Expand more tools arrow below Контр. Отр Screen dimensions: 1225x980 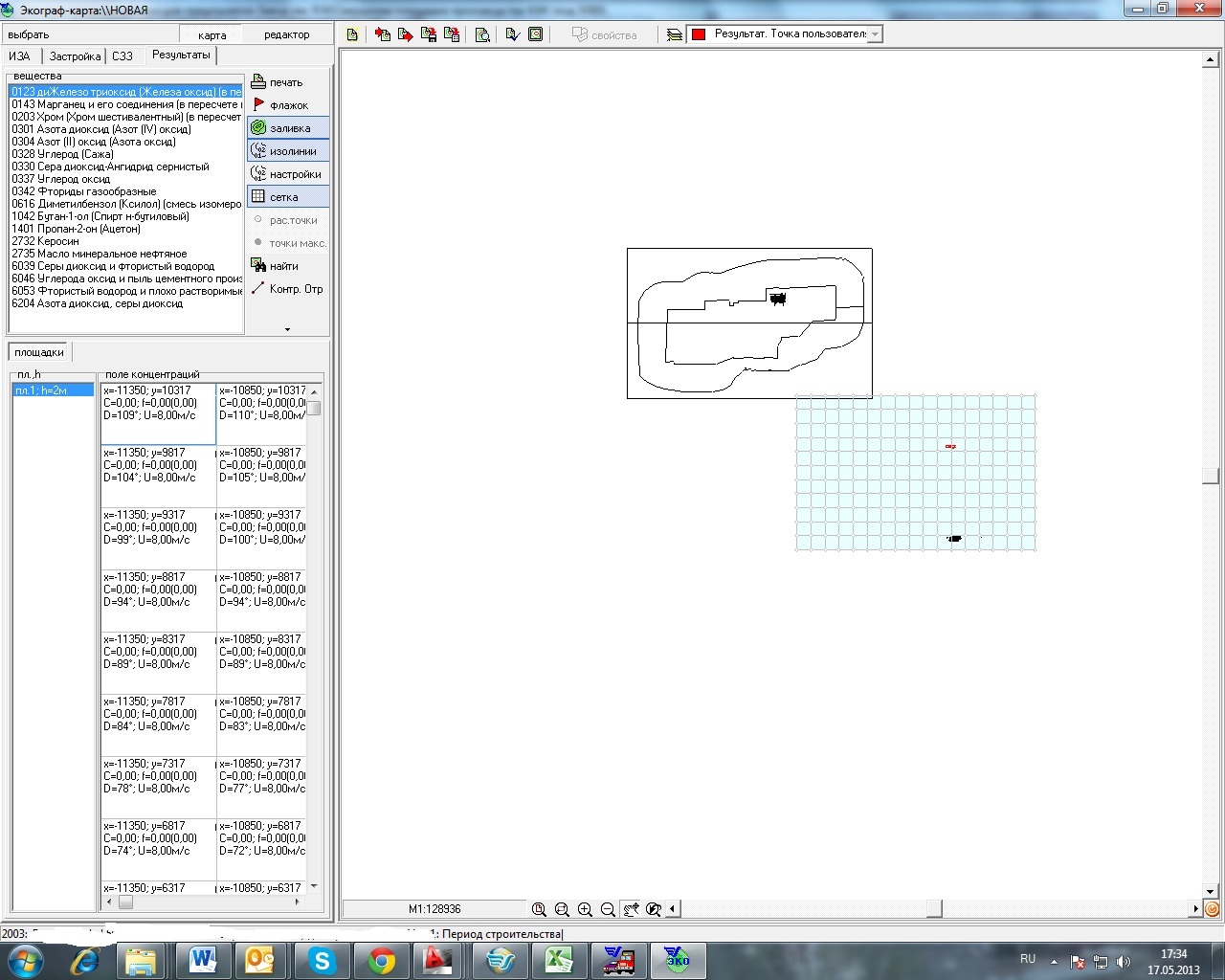pyautogui.click(x=287, y=329)
